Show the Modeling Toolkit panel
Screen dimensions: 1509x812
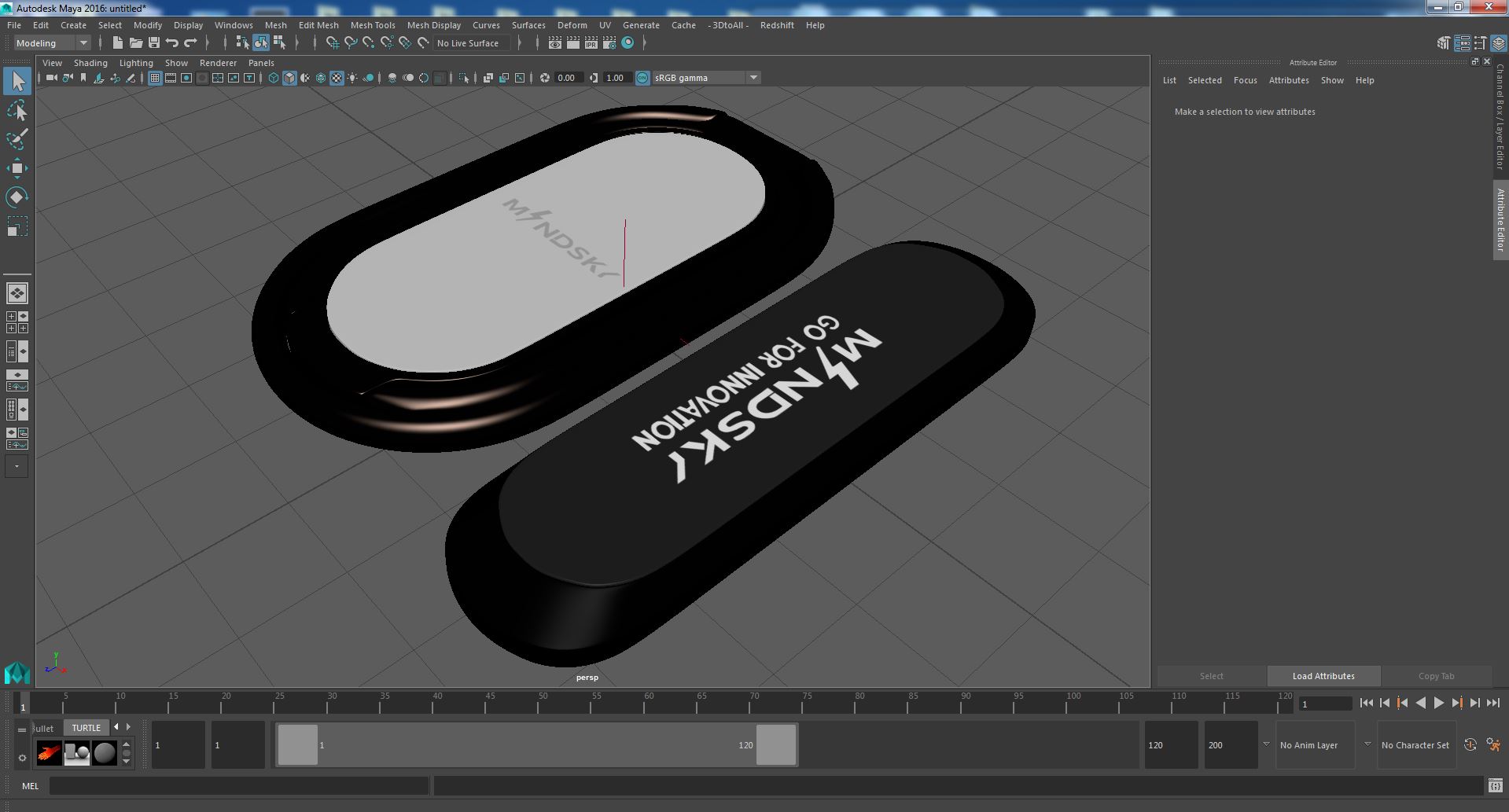pos(1444,43)
